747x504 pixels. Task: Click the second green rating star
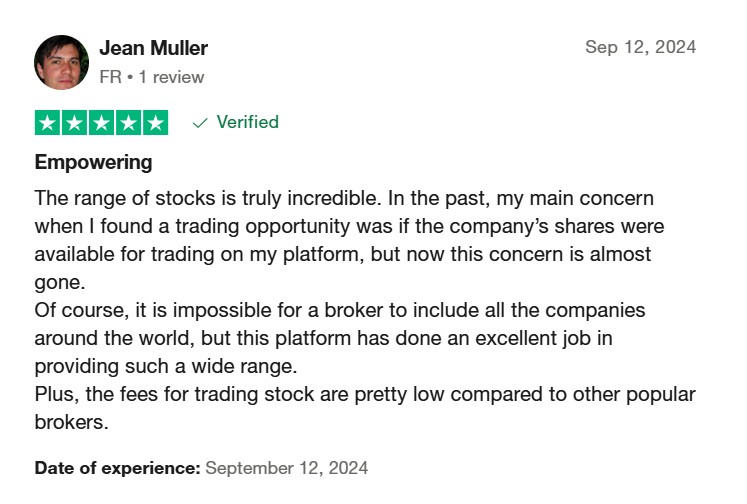point(74,123)
